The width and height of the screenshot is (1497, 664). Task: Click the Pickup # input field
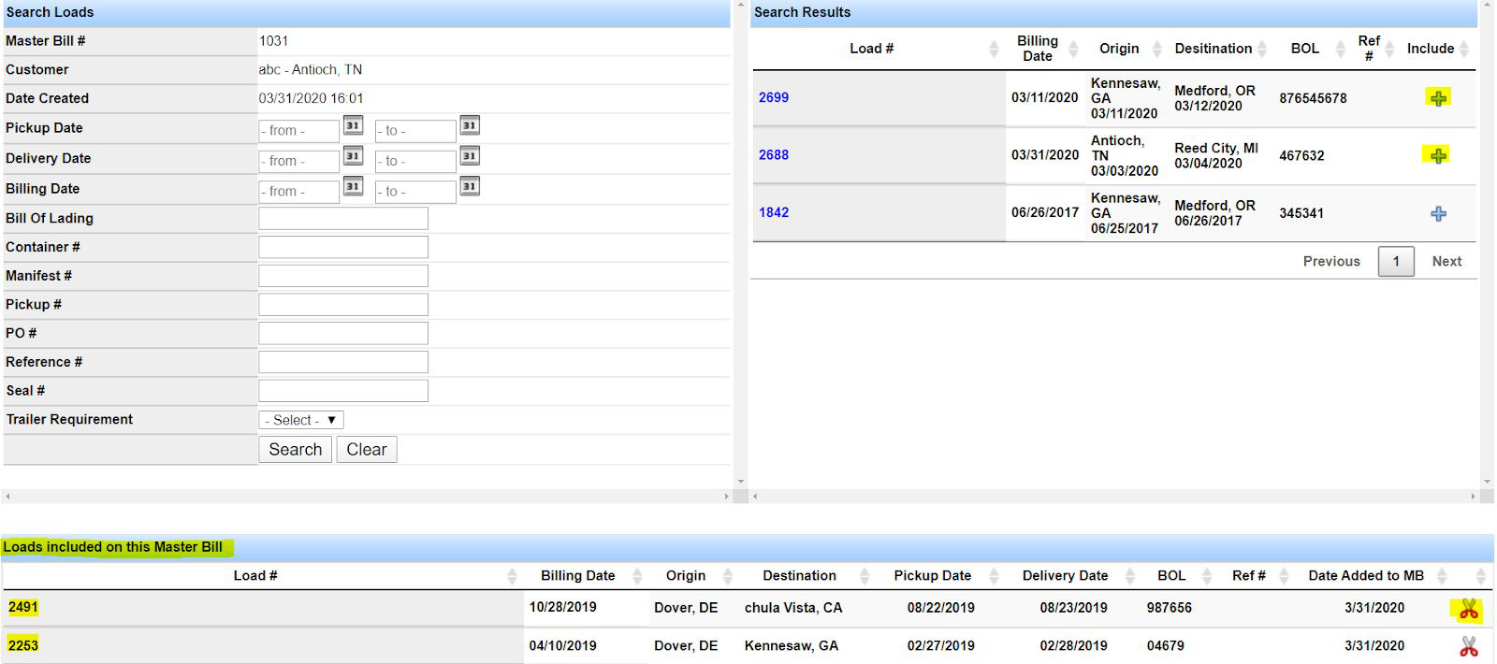pos(343,305)
